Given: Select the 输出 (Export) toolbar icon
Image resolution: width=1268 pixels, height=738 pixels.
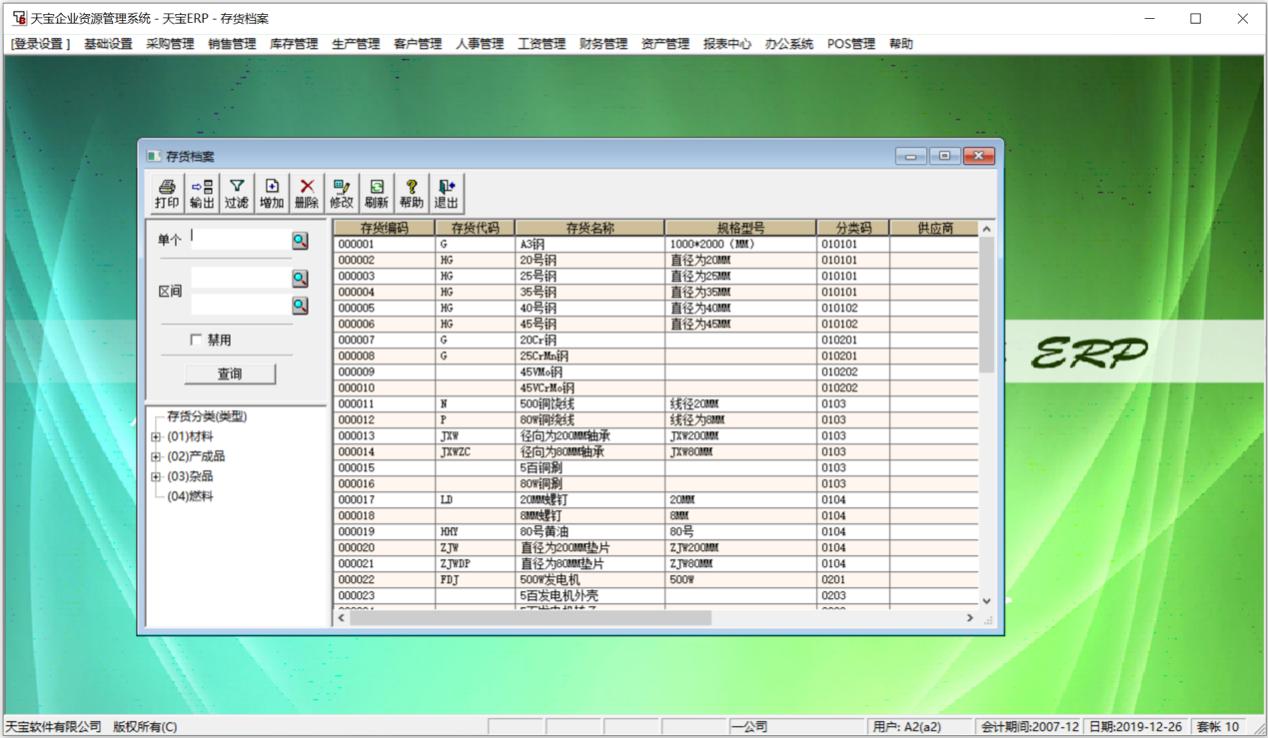Looking at the screenshot, I should (x=200, y=190).
